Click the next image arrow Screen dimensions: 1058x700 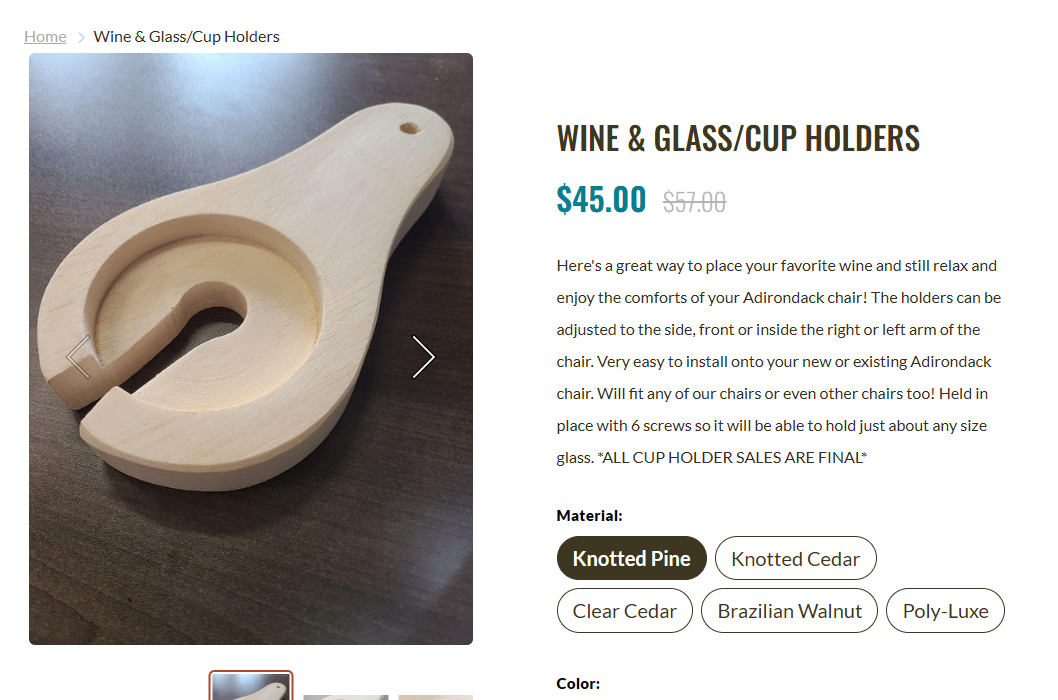tap(423, 357)
